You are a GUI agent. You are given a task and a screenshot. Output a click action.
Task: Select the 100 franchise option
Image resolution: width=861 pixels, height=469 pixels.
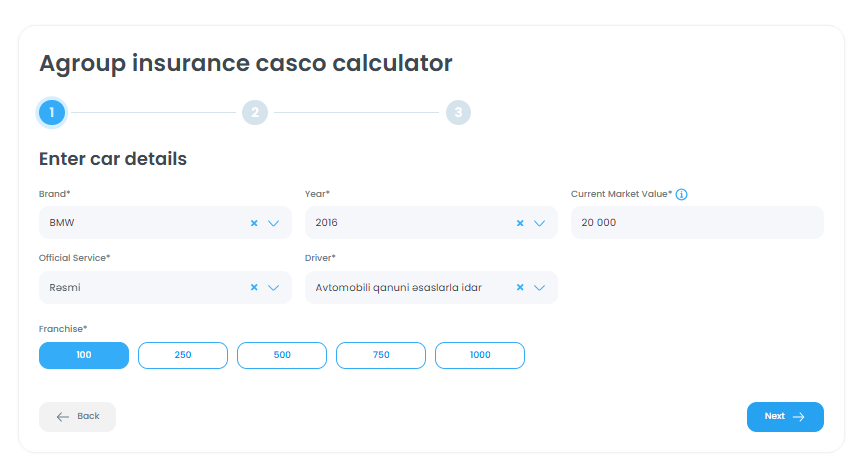pos(84,355)
